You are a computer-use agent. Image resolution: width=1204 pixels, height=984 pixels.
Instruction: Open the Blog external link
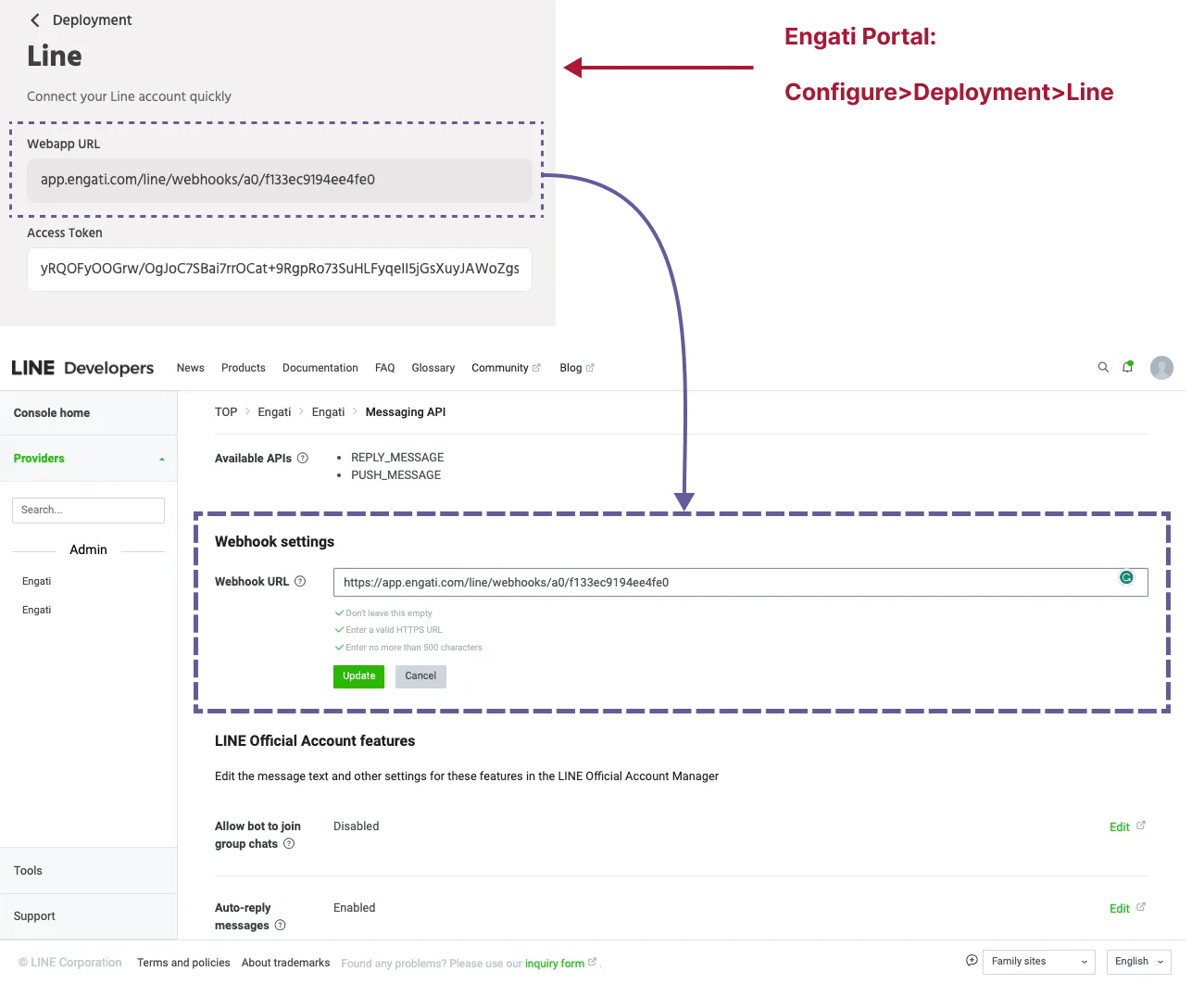click(x=577, y=368)
